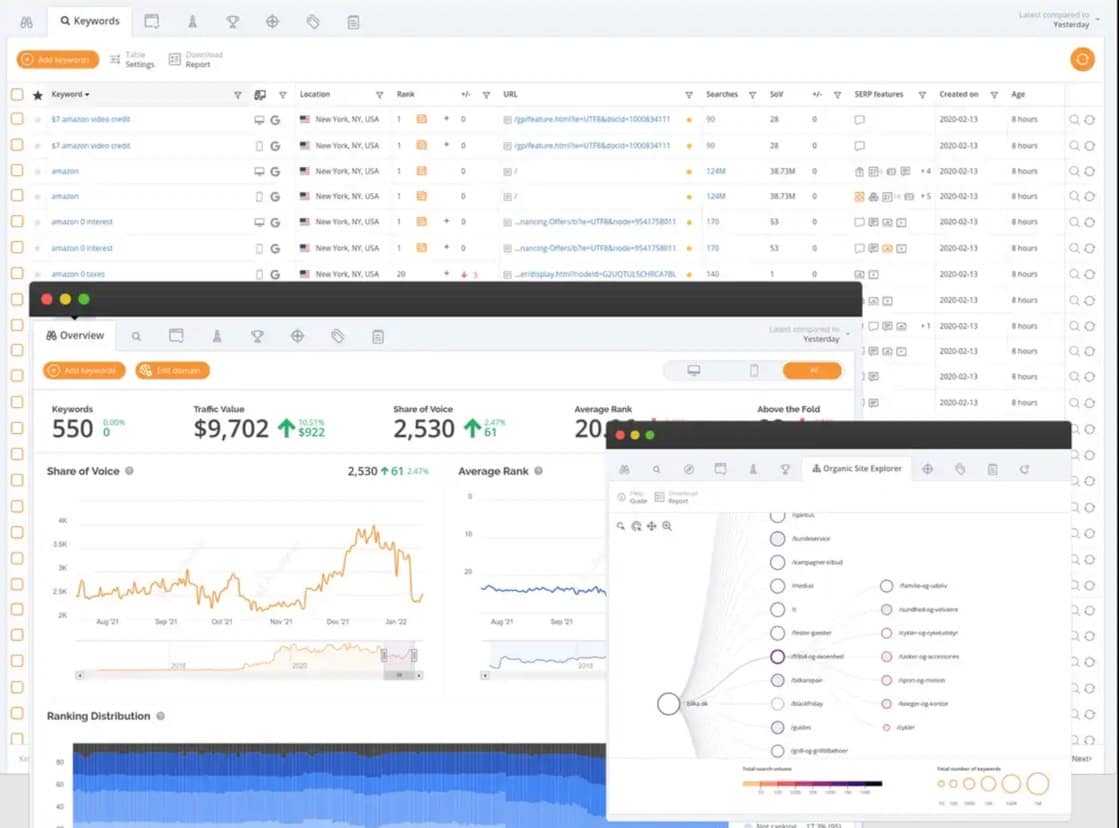
Task: Click the trophy icon in Overview window tabs
Action: click(257, 336)
